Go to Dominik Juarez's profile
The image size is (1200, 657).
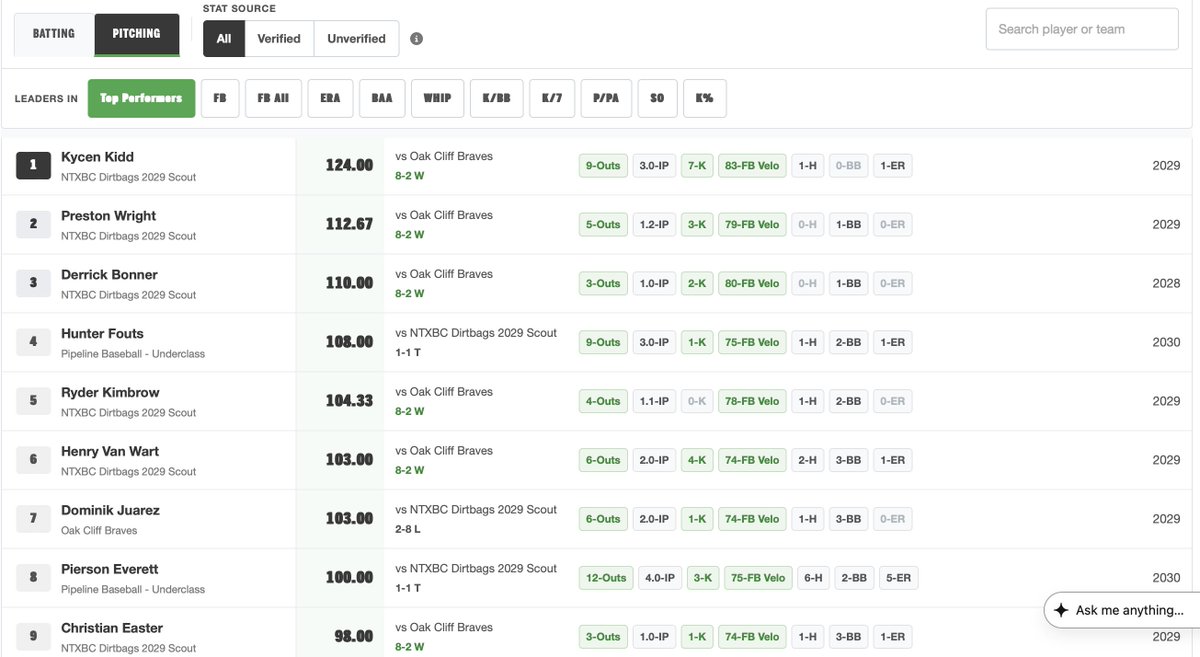click(110, 511)
